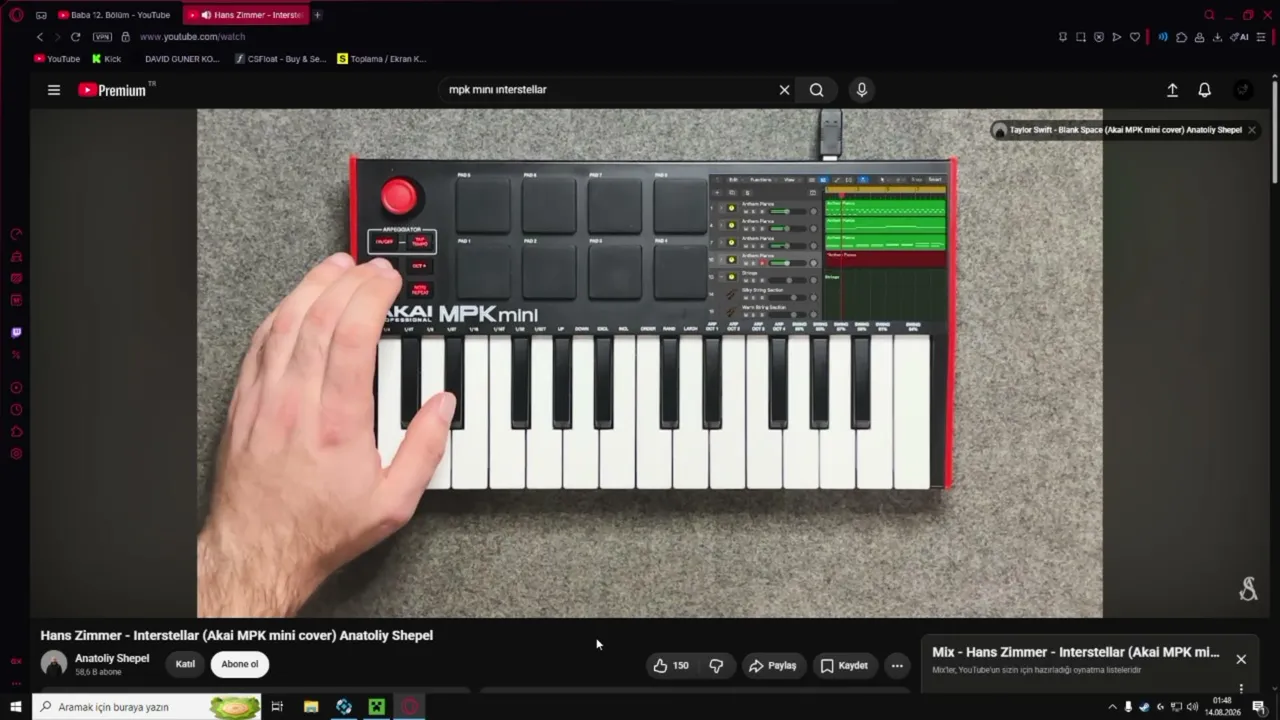Image resolution: width=1280 pixels, height=720 pixels.
Task: Open the Windows Start menu
Action: (x=15, y=707)
